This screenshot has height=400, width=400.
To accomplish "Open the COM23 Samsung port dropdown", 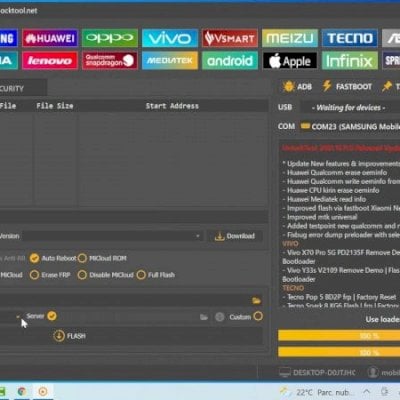I will point(350,126).
